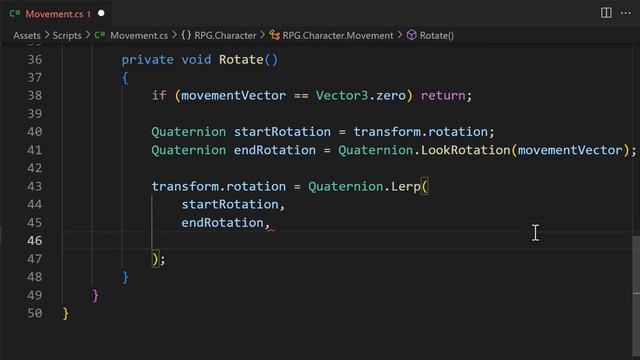Click the yellow closing brace on line 50
This screenshot has width=640, height=360.
coord(66,313)
